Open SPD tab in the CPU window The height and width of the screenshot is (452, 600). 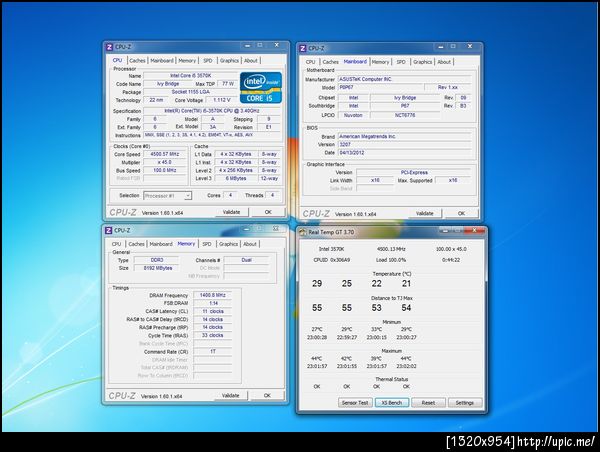[208, 60]
